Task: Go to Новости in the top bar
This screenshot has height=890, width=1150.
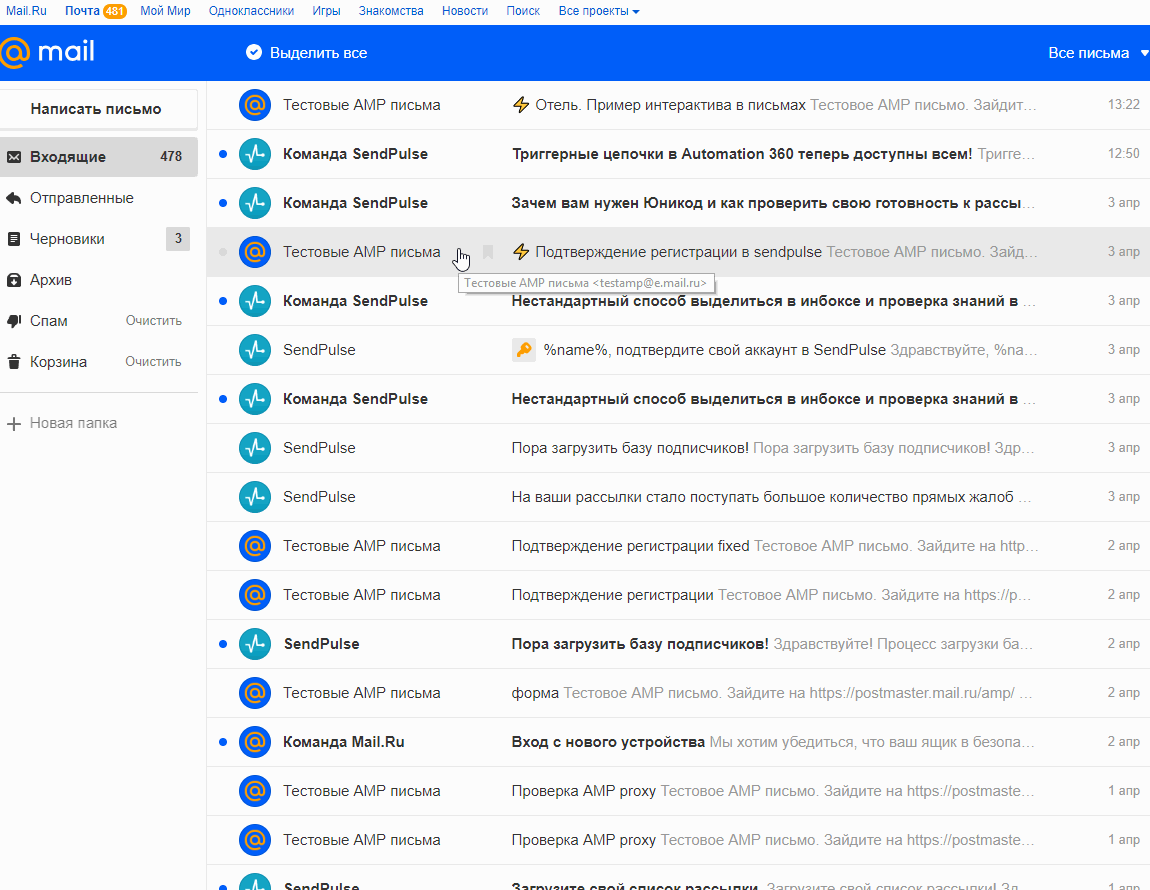Action: (x=464, y=11)
